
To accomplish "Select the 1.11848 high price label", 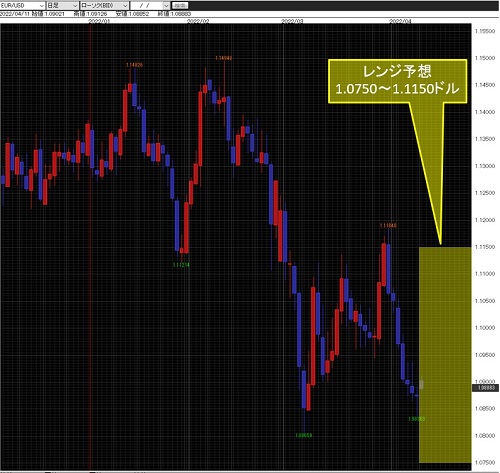I will (x=388, y=226).
